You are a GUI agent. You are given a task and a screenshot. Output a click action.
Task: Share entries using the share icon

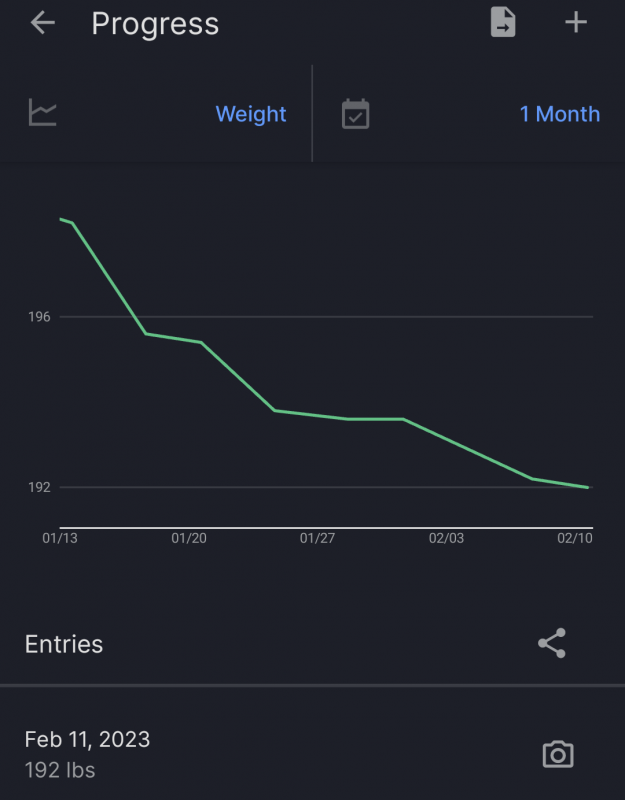552,643
